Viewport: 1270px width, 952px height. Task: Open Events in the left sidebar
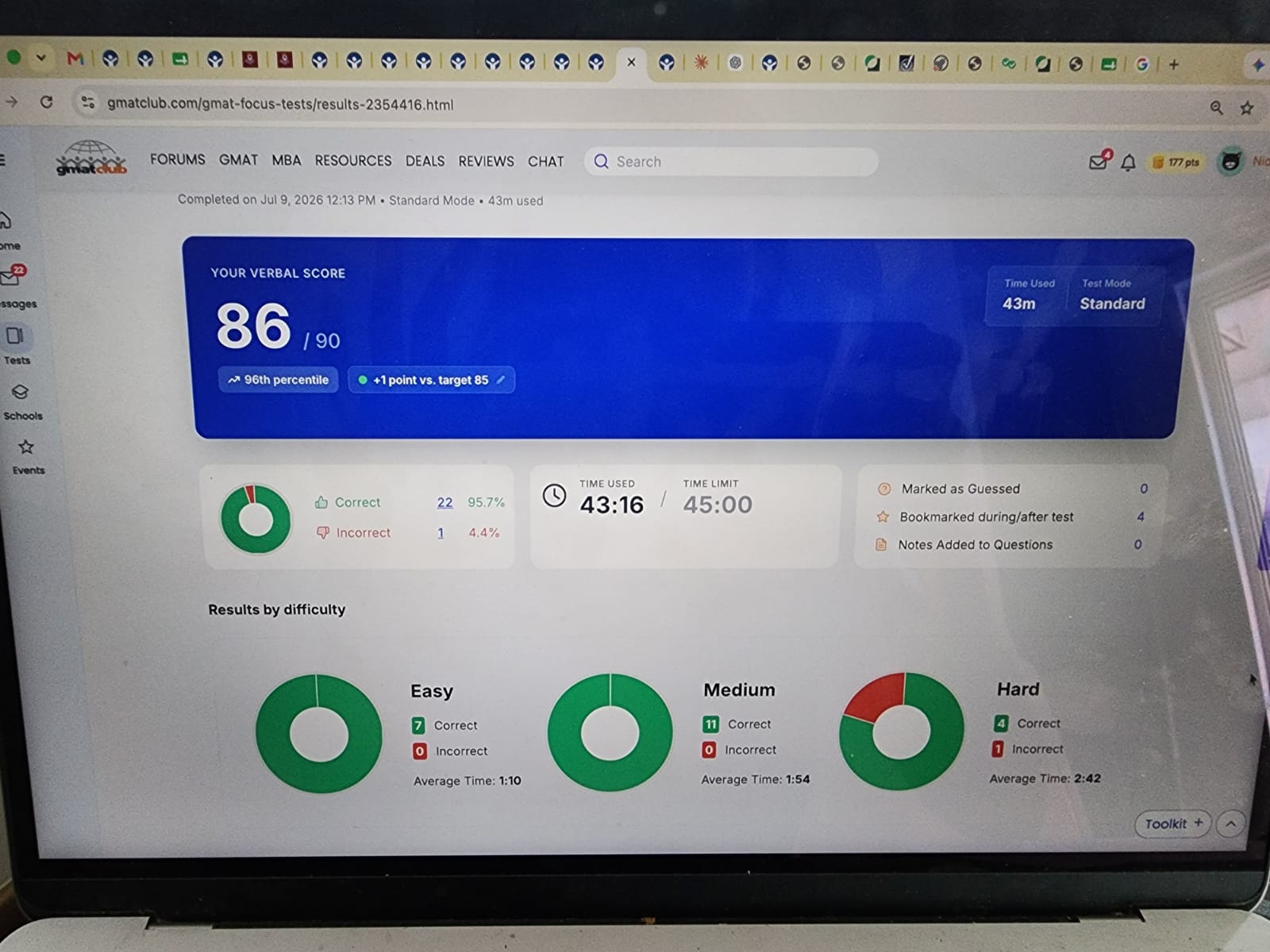click(28, 457)
